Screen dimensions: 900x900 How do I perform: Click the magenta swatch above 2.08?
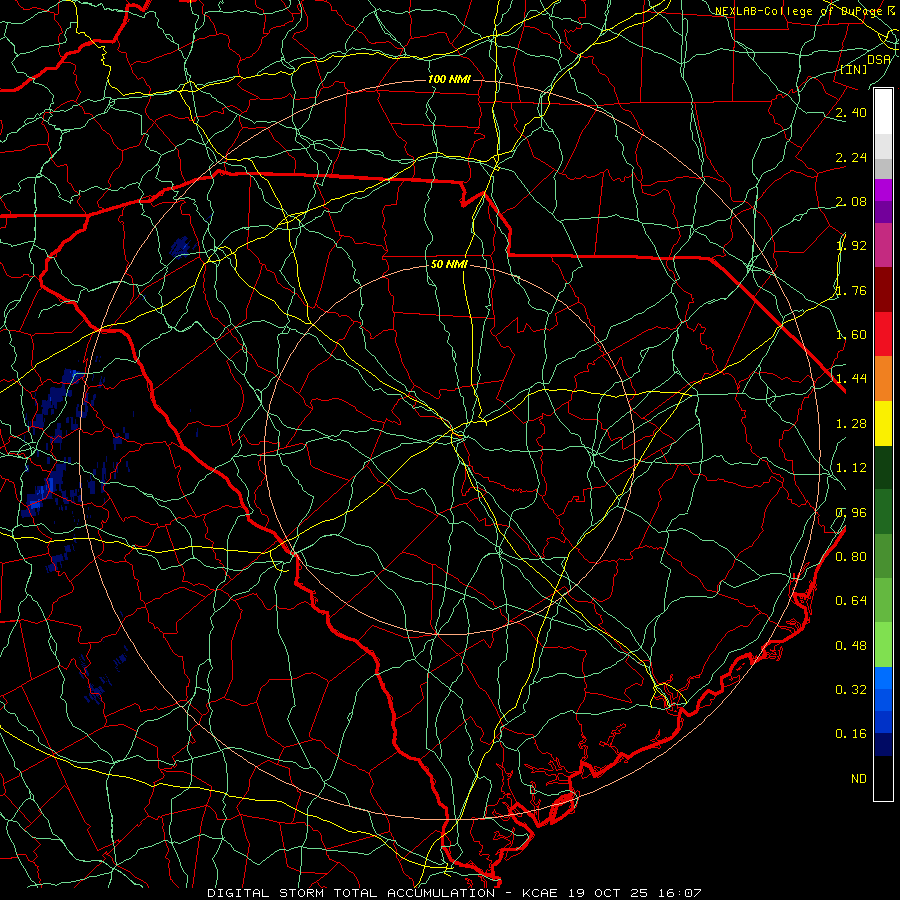click(883, 190)
